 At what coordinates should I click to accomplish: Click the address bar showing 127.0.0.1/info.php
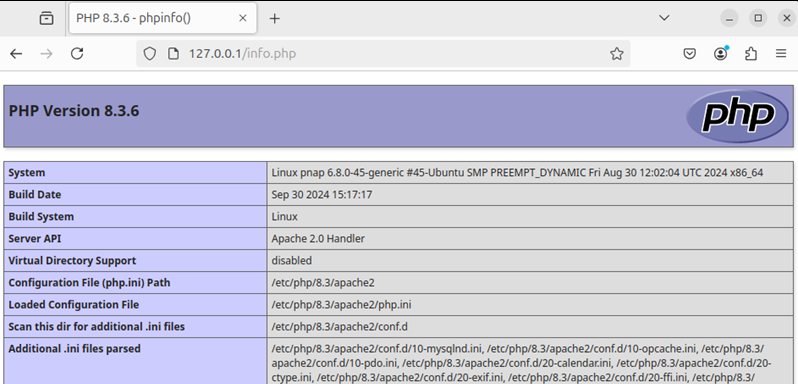[x=383, y=53]
